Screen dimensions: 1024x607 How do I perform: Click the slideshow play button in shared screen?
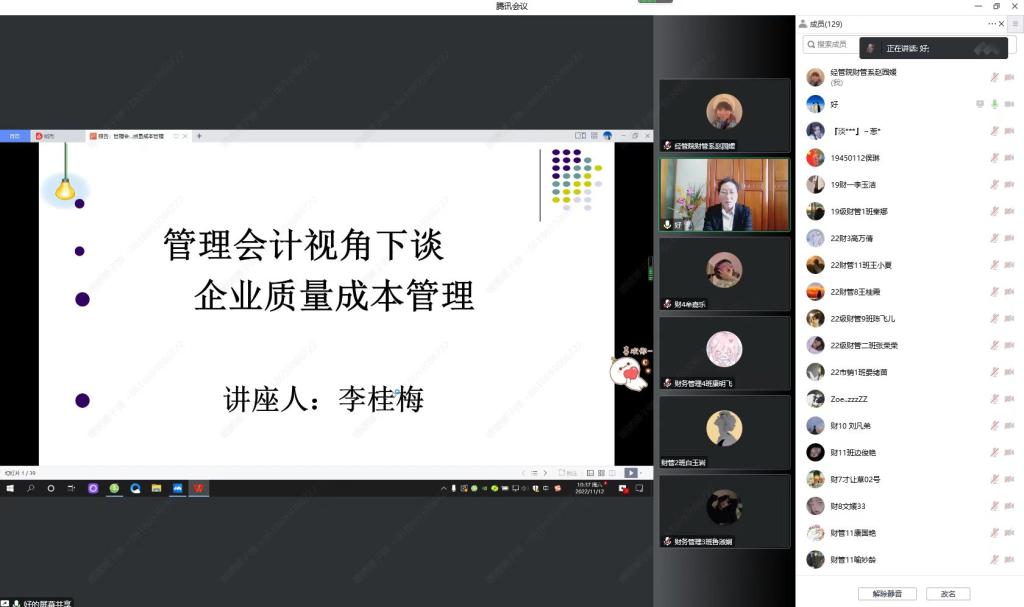(631, 473)
